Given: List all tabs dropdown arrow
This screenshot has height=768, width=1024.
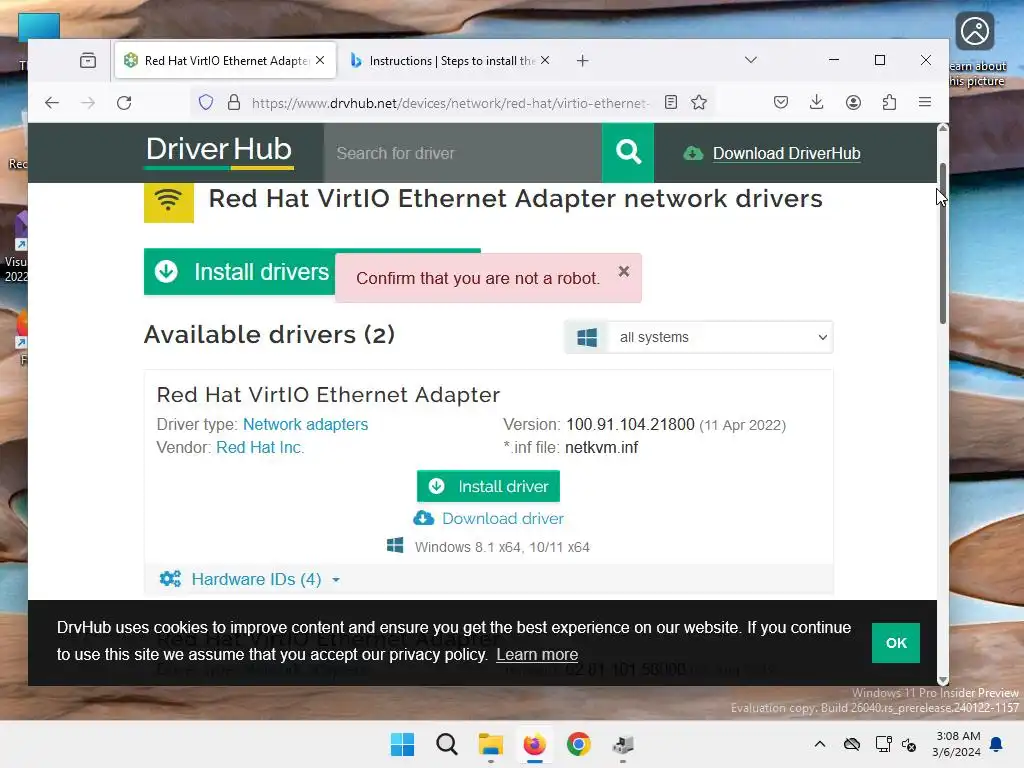Looking at the screenshot, I should point(750,60).
